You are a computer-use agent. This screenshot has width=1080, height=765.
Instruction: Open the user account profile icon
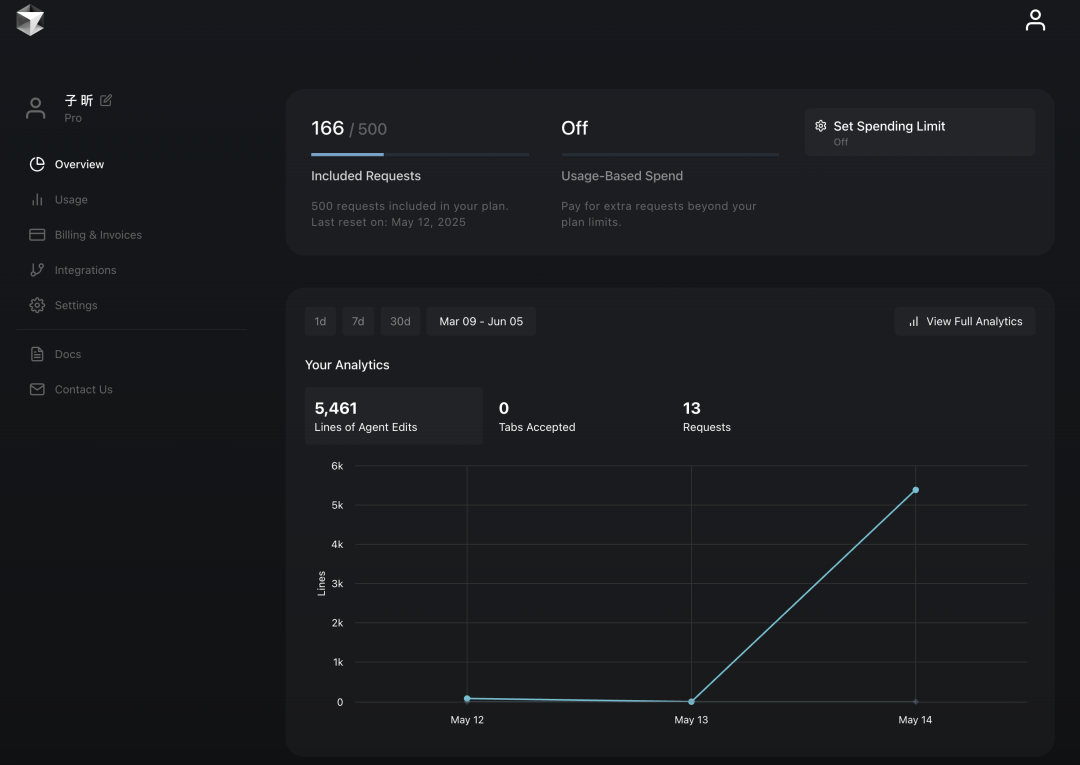tap(1035, 20)
